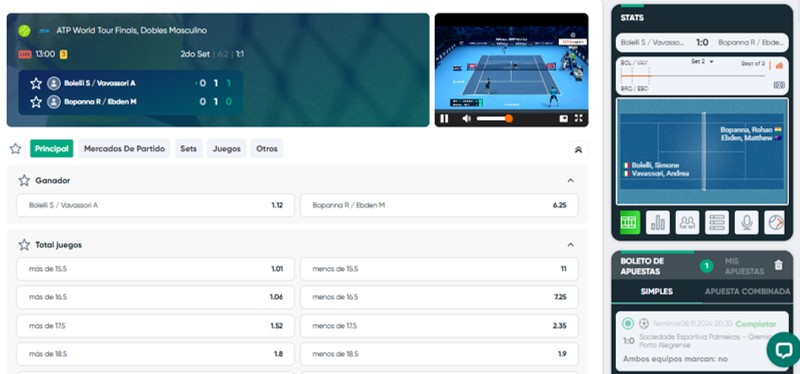800x374 pixels.
Task: Open the Otros tab
Action: tap(267, 148)
